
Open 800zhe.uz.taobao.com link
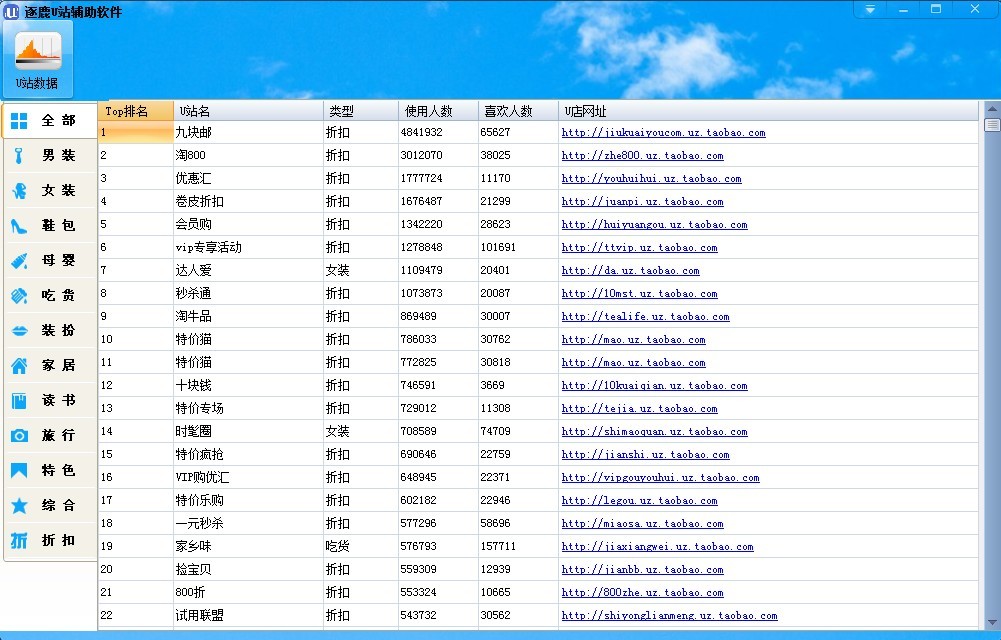click(x=642, y=592)
